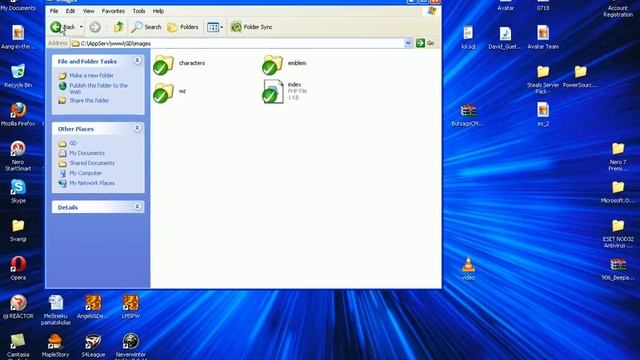
Task: Open Shared Documents link
Action: (92, 163)
